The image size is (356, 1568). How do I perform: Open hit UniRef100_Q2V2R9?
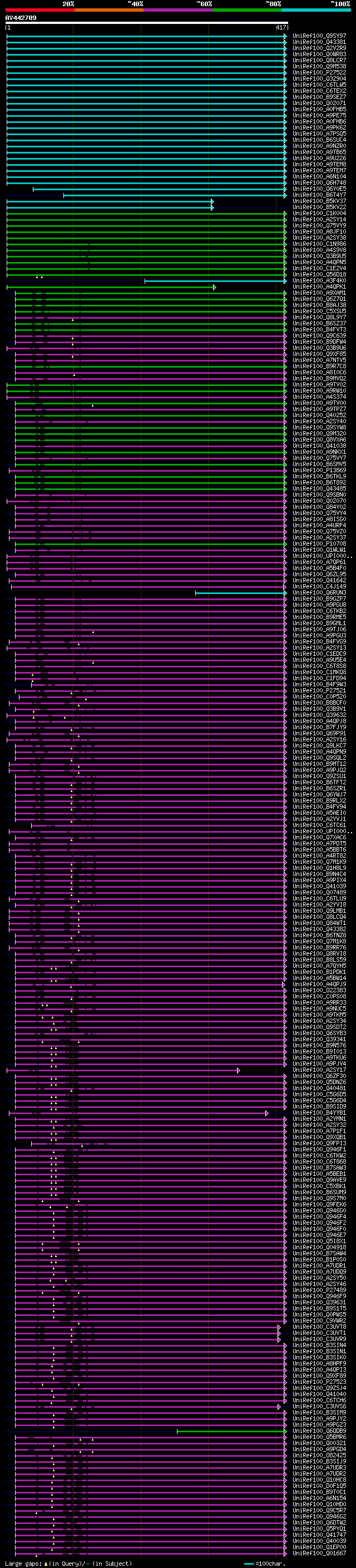coord(319,48)
